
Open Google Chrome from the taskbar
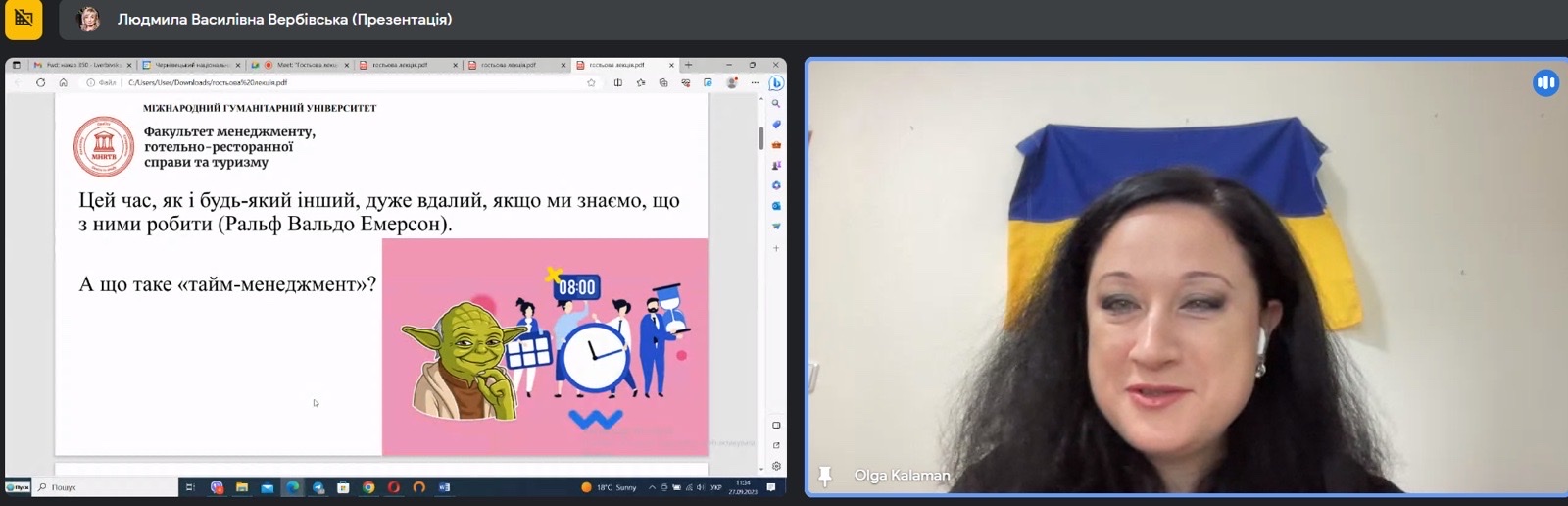click(x=368, y=487)
